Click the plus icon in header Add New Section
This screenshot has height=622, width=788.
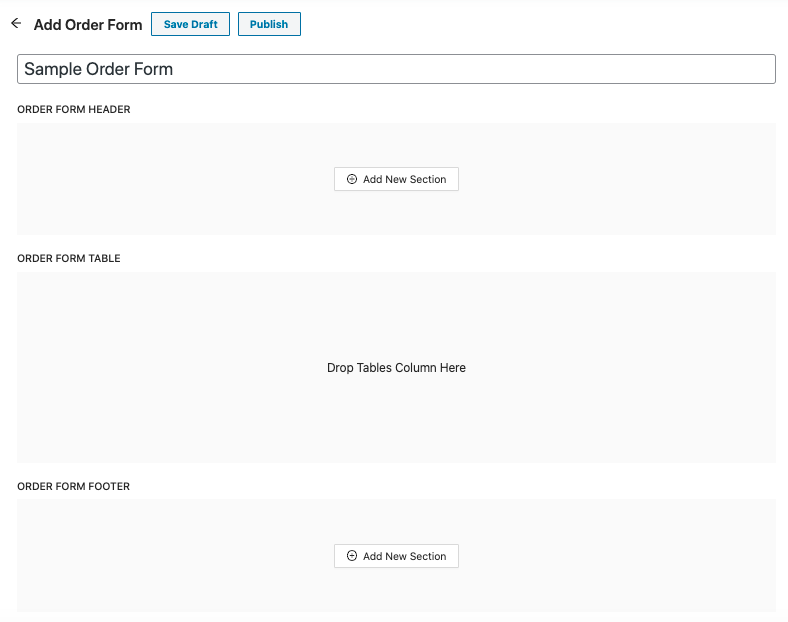click(352, 180)
